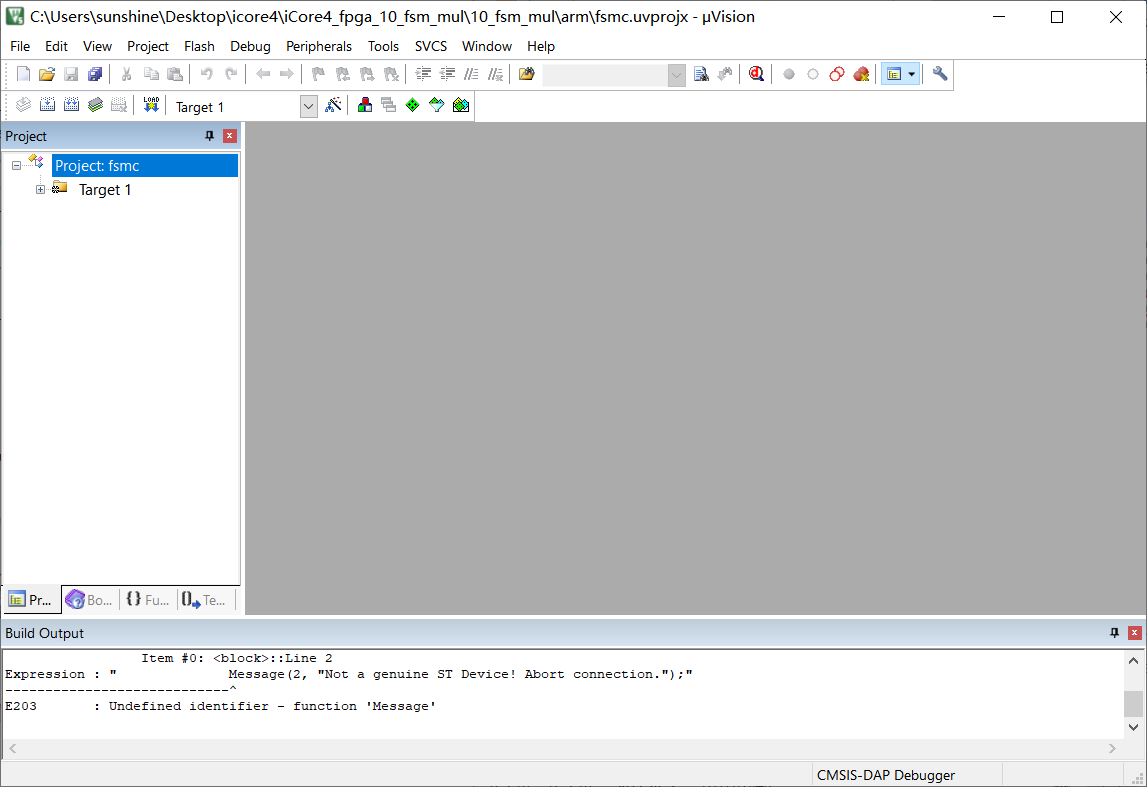Collapse the Project: fsmc tree node
The image size is (1147, 787).
pos(17,166)
